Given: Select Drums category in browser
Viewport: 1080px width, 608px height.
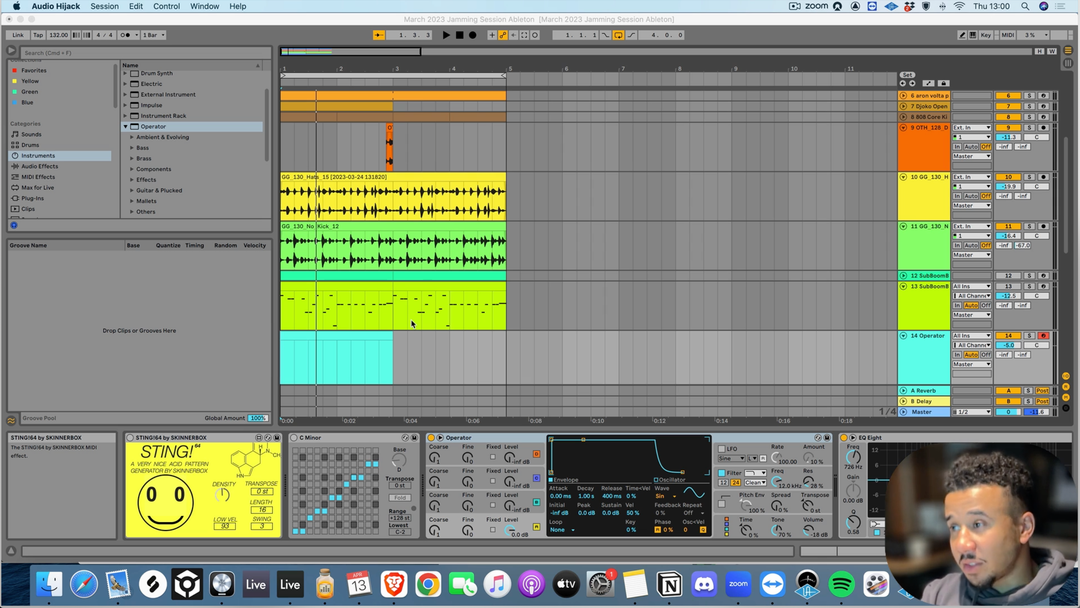Looking at the screenshot, I should [30, 145].
